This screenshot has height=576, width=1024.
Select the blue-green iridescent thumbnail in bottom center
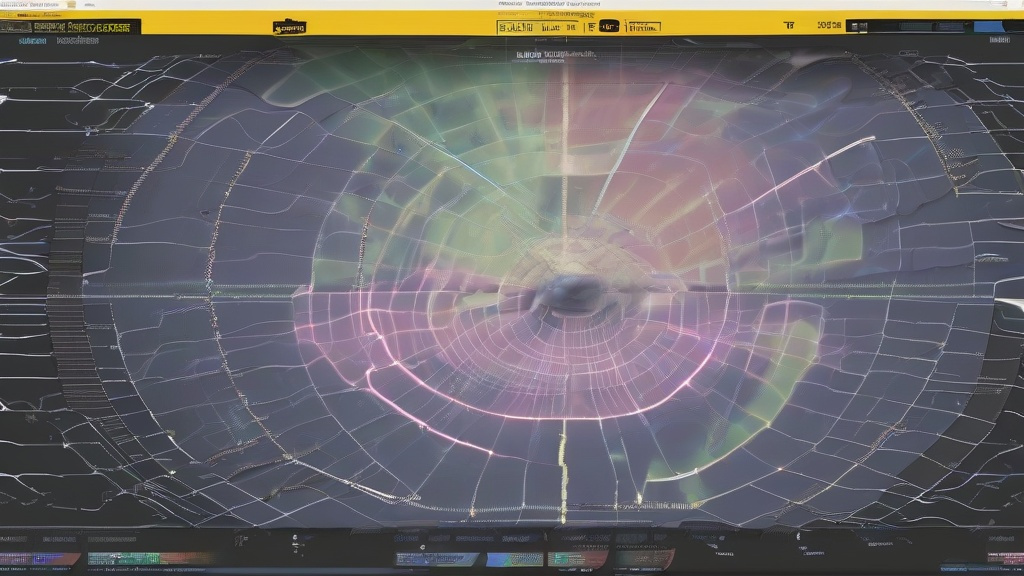coord(515,559)
